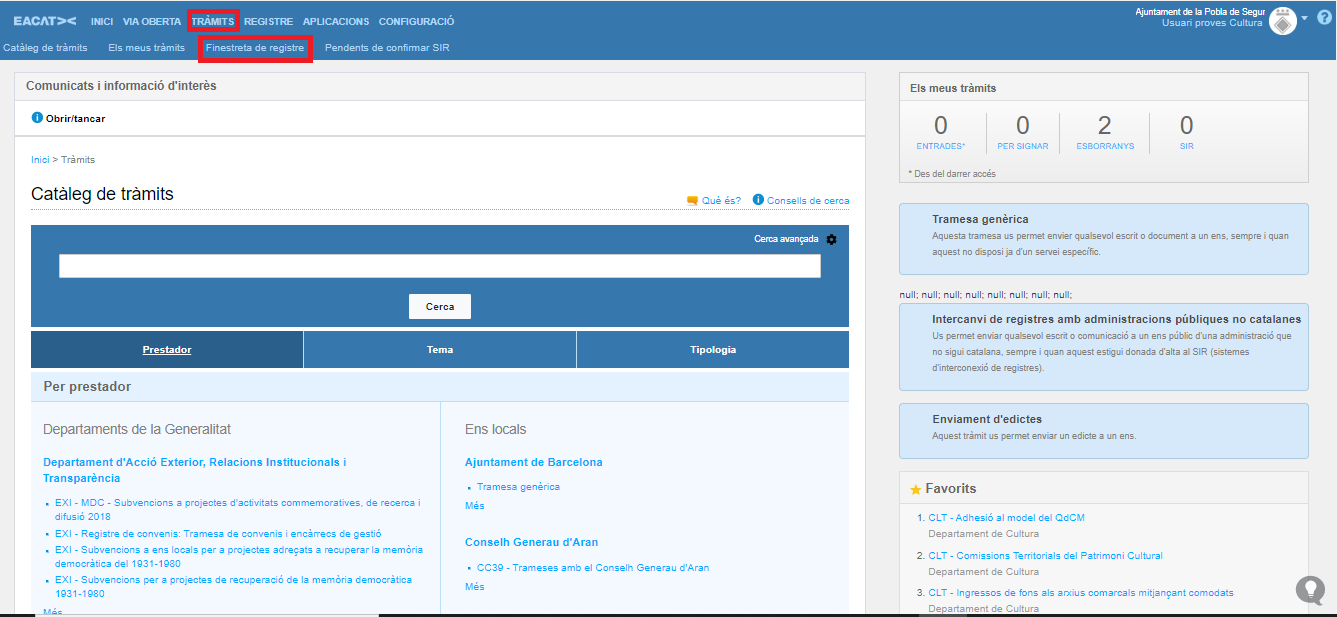The width and height of the screenshot is (1337, 617).
Task: Expand Més under Conselh Generau d'Aran
Action: [474, 587]
